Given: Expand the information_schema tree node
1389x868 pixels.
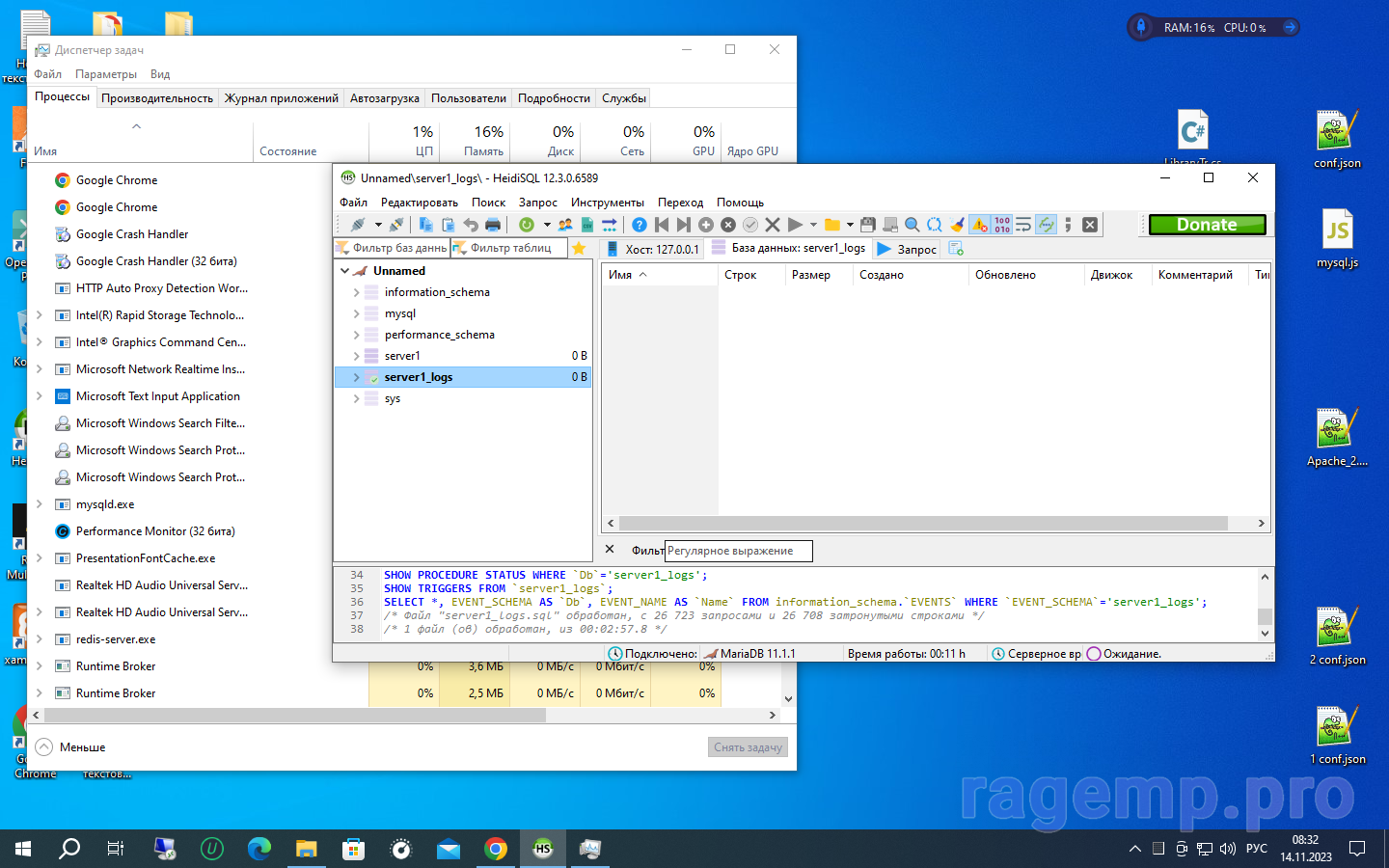Looking at the screenshot, I should [356, 292].
